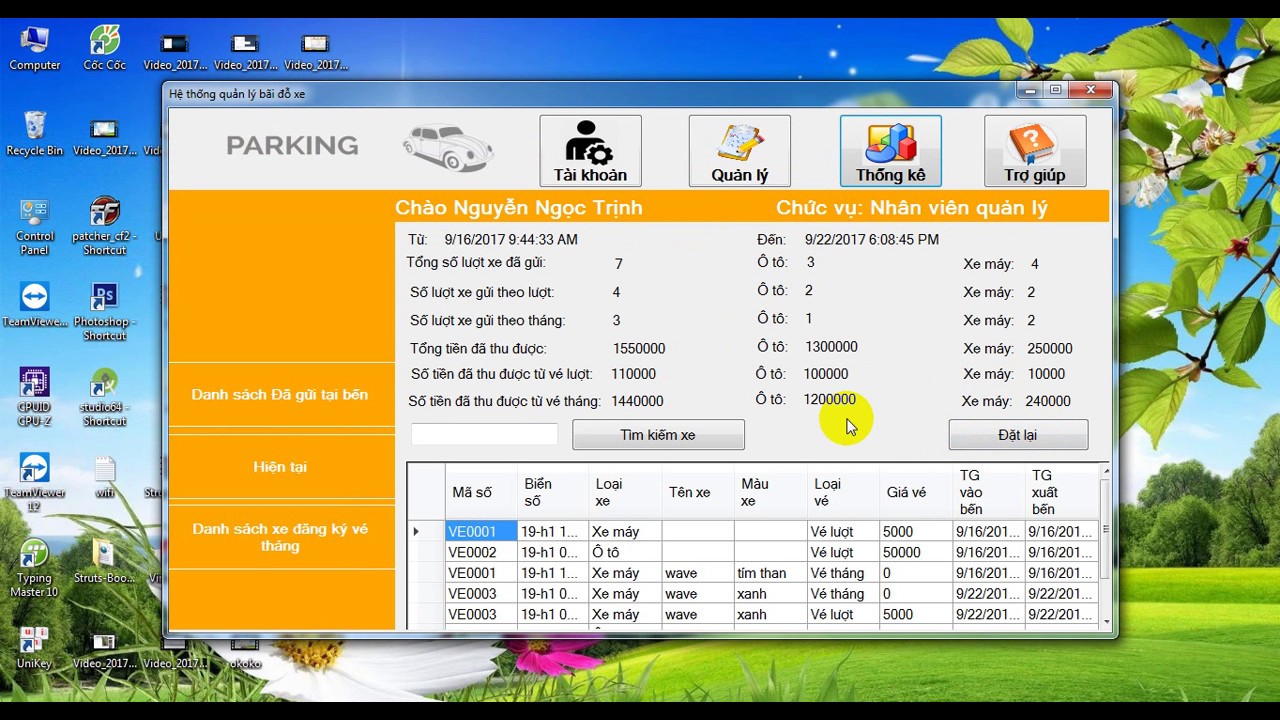Sort by the Biển số column header
Image resolution: width=1280 pixels, height=720 pixels.
tap(553, 492)
